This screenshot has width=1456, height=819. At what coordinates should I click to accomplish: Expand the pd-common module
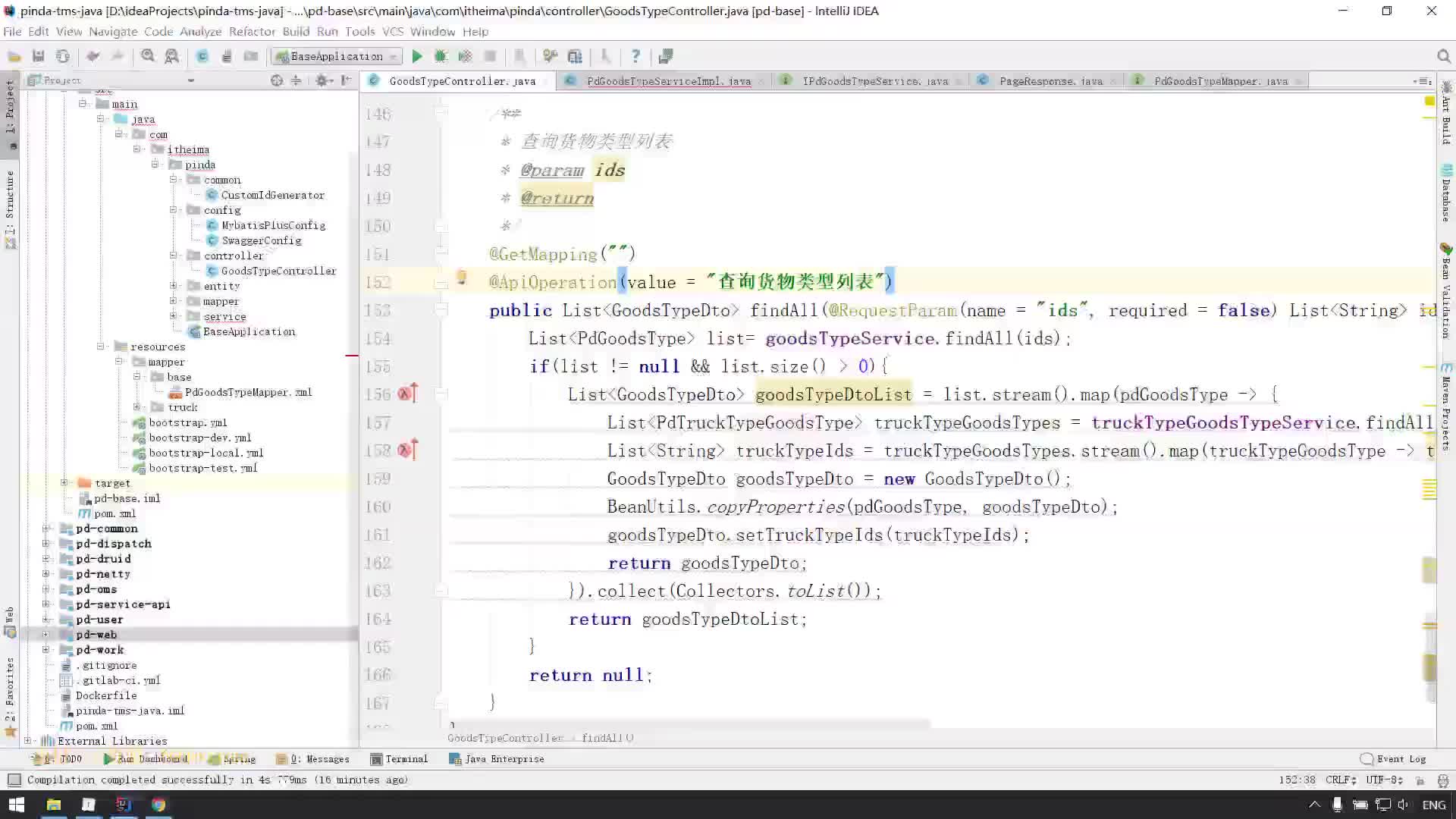(x=45, y=529)
